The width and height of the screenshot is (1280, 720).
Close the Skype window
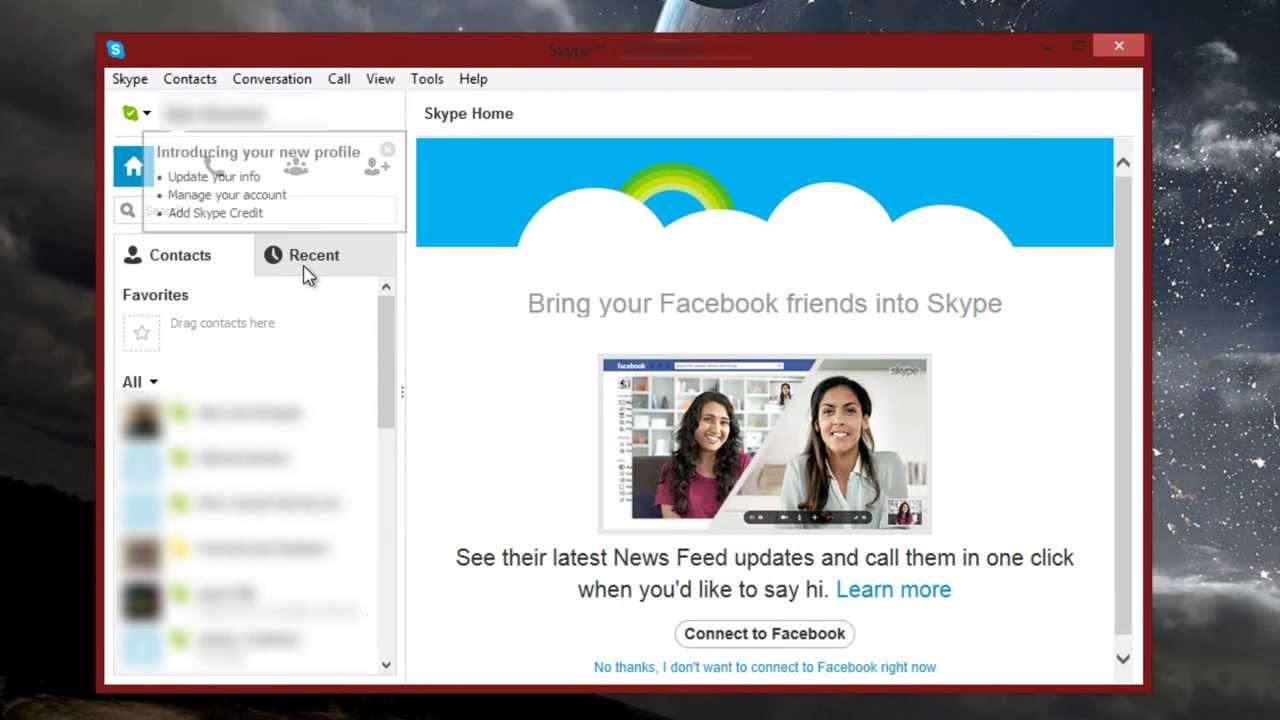tap(1118, 46)
